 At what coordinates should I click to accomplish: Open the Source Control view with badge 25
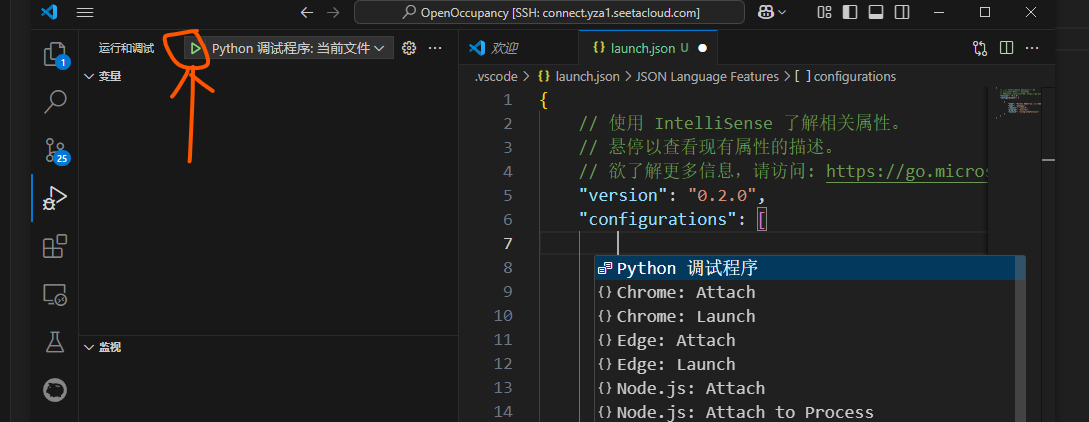pyautogui.click(x=56, y=149)
